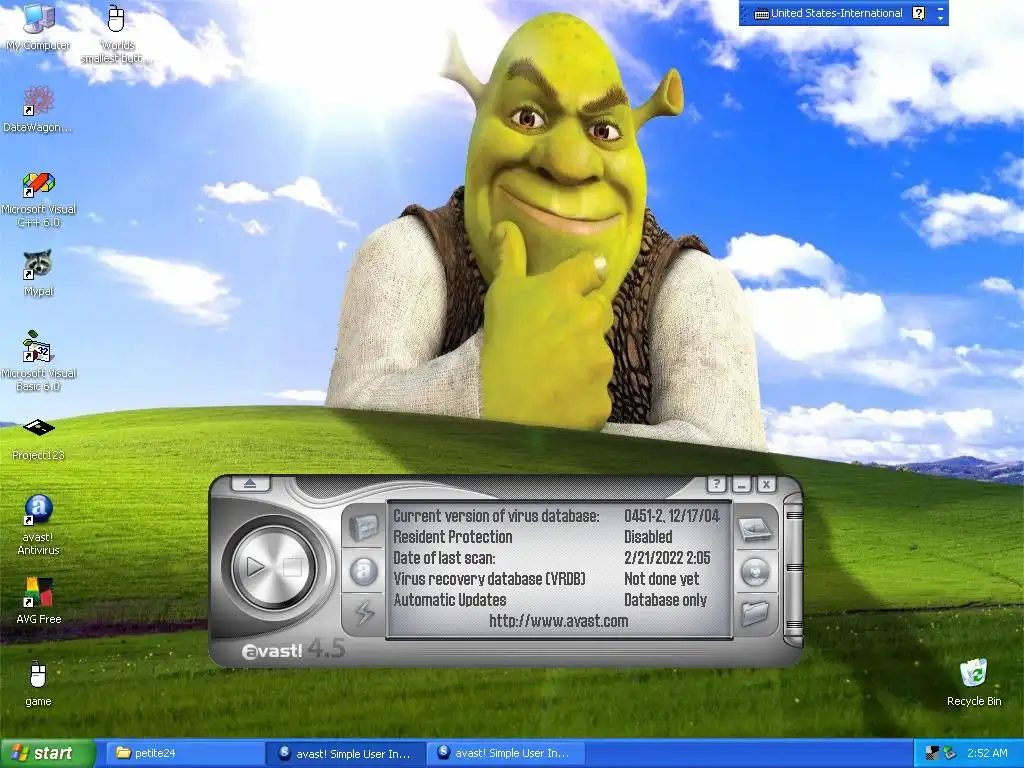The image size is (1024, 768).
Task: Start the scan with avast play button
Action: pyautogui.click(x=257, y=567)
